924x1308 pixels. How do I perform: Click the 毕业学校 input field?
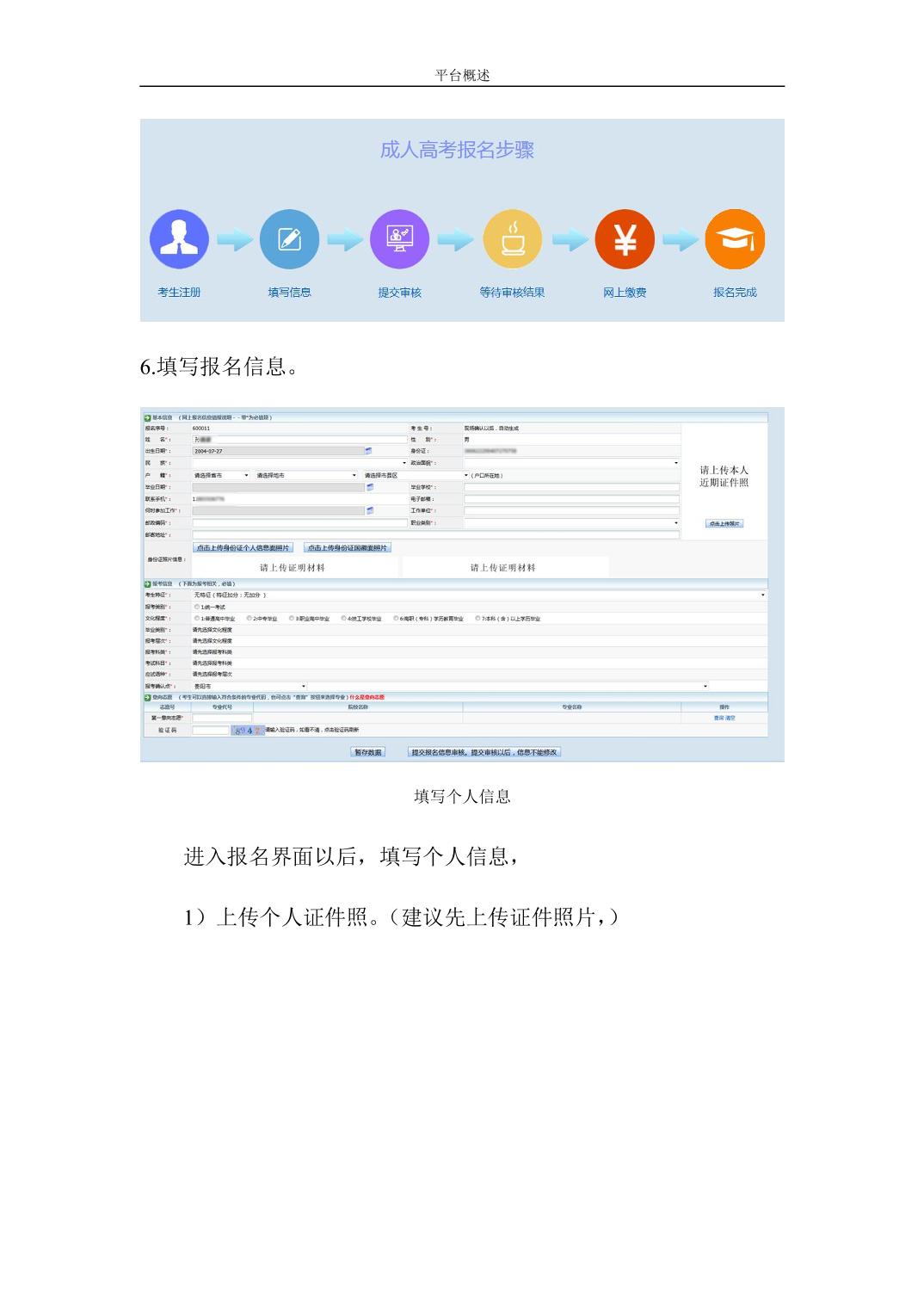tap(571, 487)
